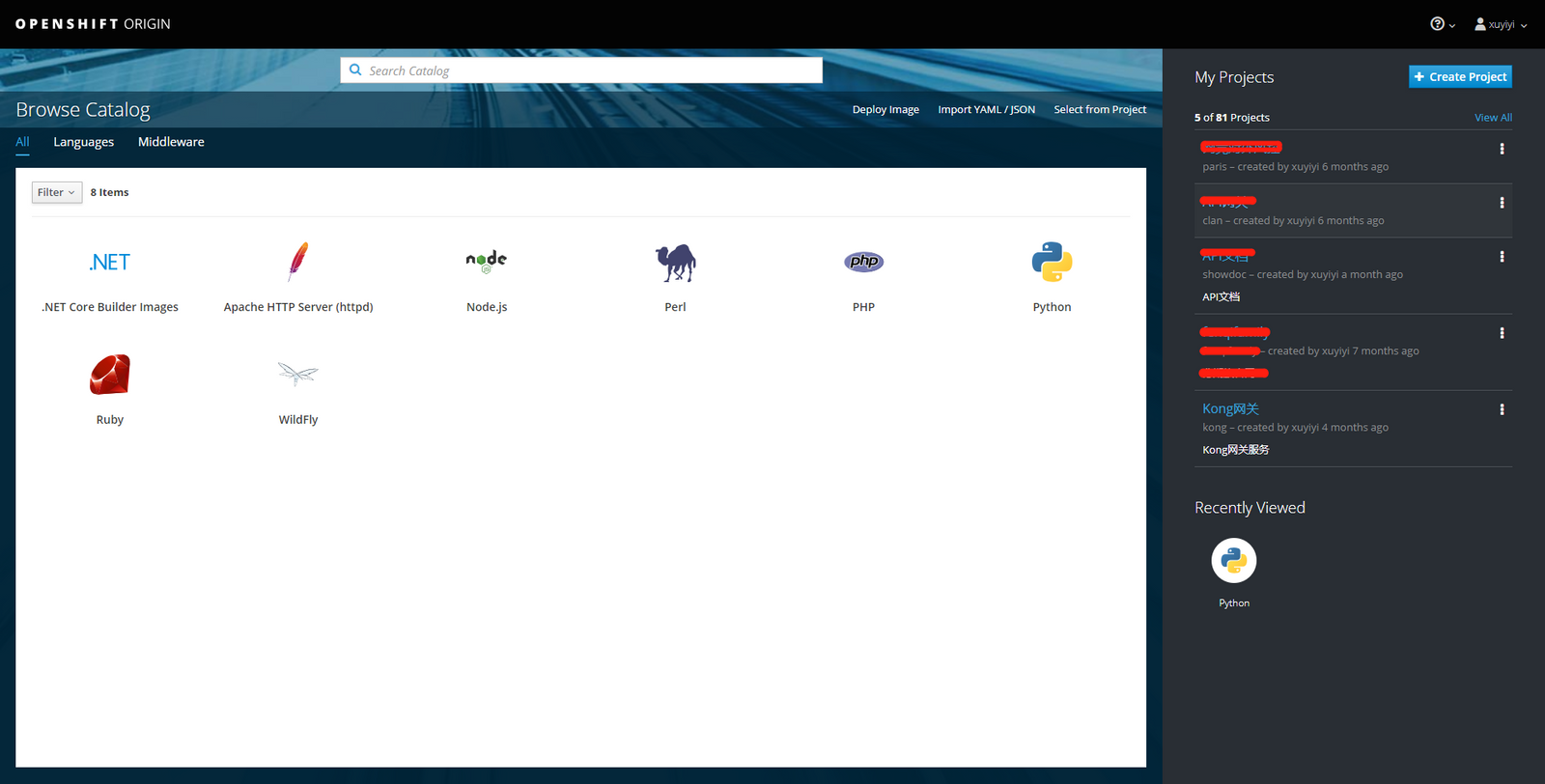Image resolution: width=1545 pixels, height=784 pixels.
Task: Expand the xuyiyi user account menu
Action: click(x=1501, y=24)
